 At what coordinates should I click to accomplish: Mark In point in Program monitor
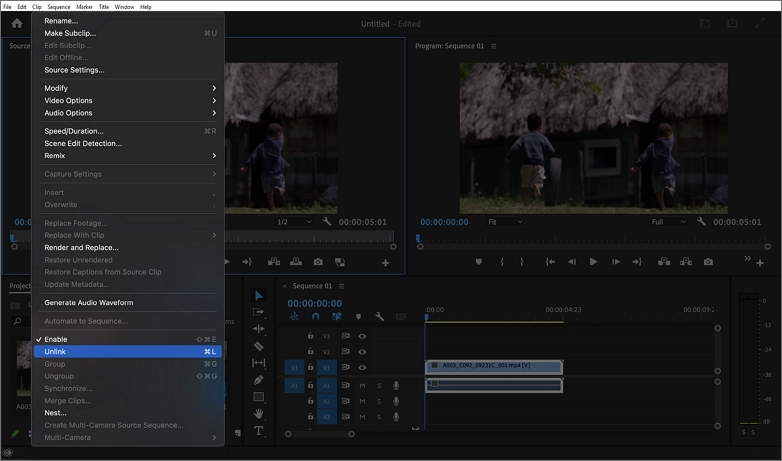point(502,262)
